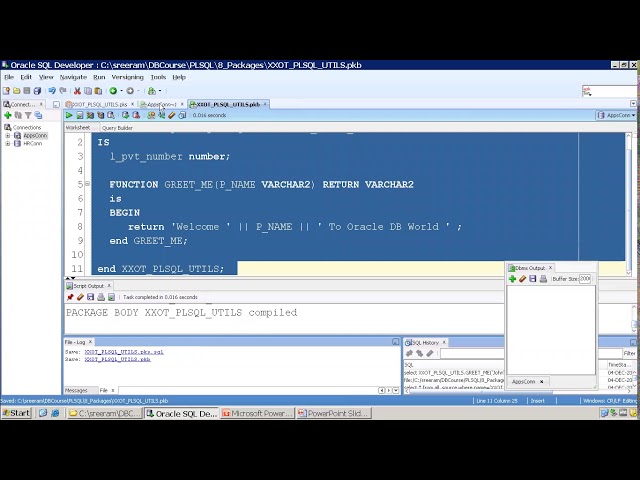This screenshot has height=480, width=640.
Task: Open the Edit menu
Action: pos(26,77)
